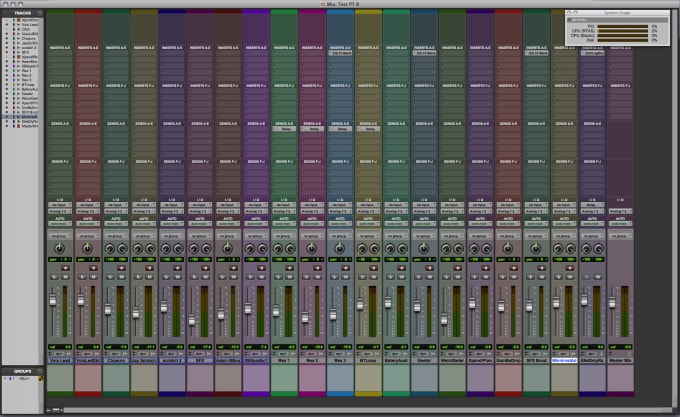Screen dimensions: 680x417
Task: Click the pan knob on SFX Bruit channel
Action: (x=536, y=248)
